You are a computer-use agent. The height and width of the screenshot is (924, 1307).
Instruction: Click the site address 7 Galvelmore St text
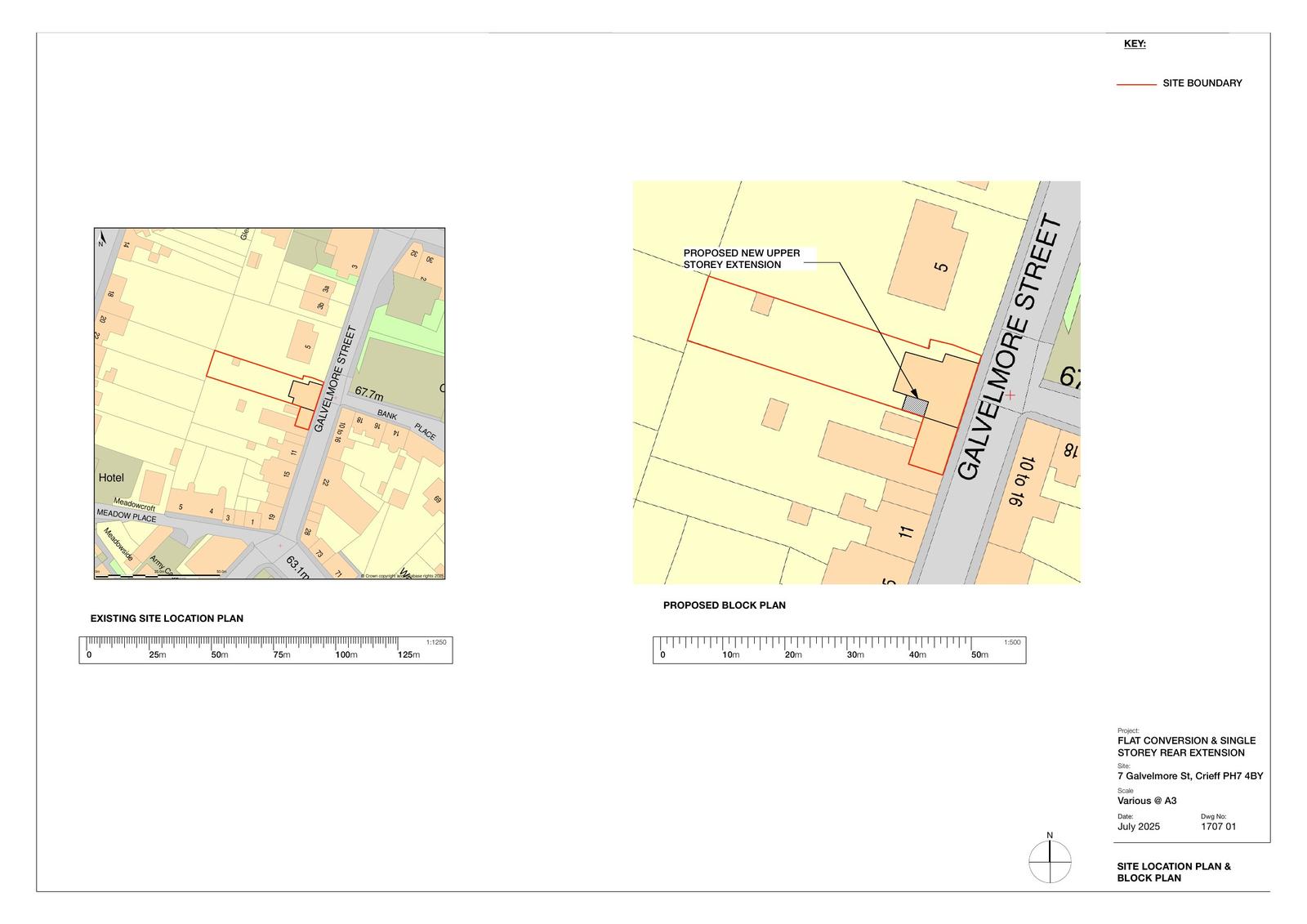[x=1189, y=776]
